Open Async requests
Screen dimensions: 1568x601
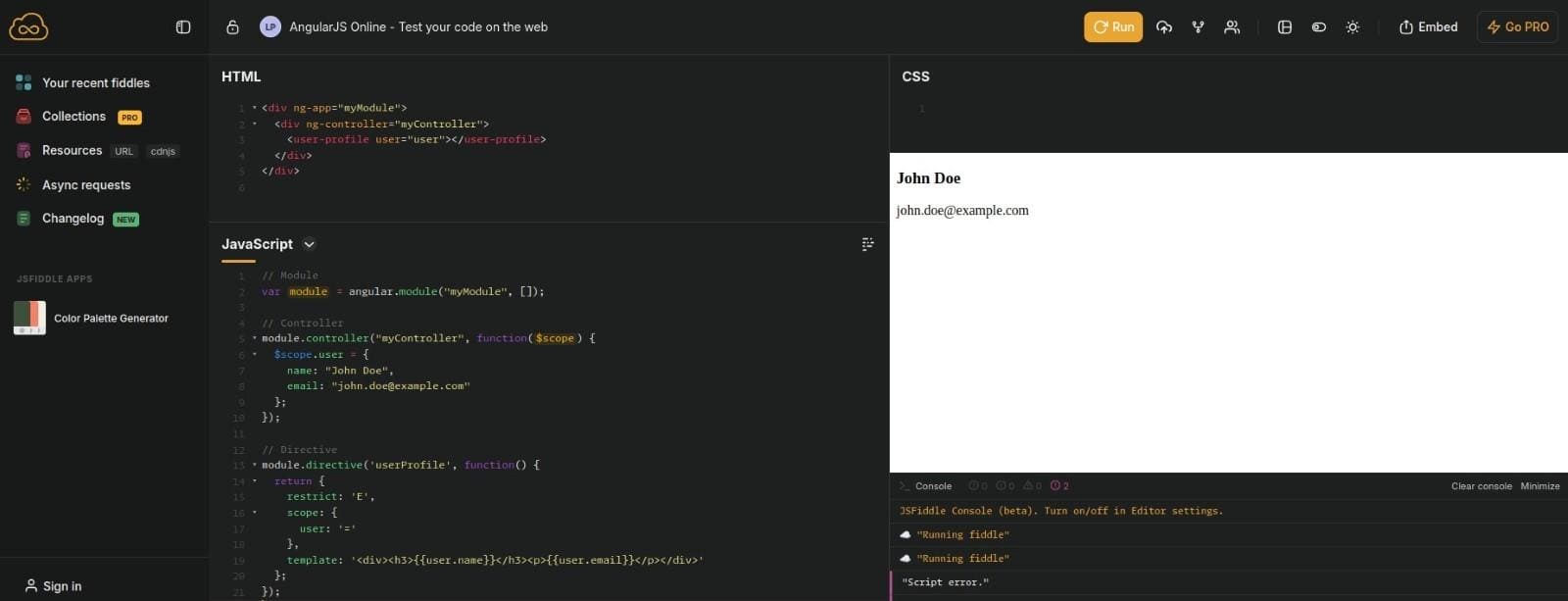tap(86, 185)
